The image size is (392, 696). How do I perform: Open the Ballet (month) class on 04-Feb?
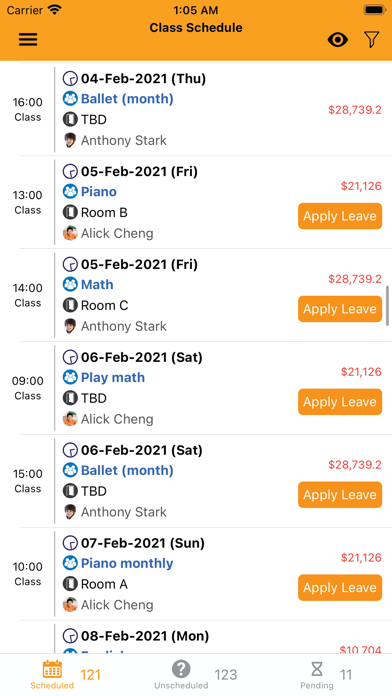click(127, 99)
